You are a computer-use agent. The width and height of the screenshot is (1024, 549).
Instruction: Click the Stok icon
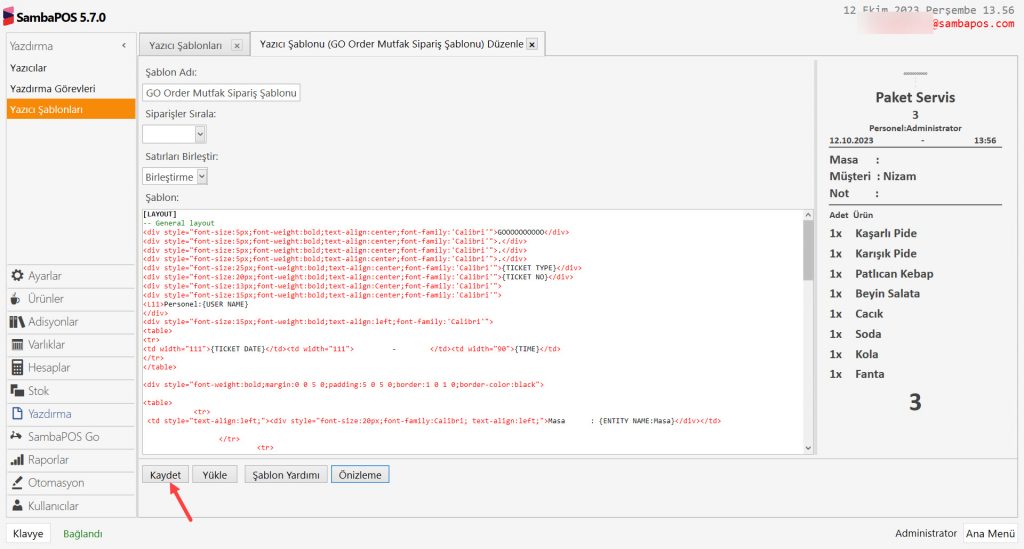(17, 390)
